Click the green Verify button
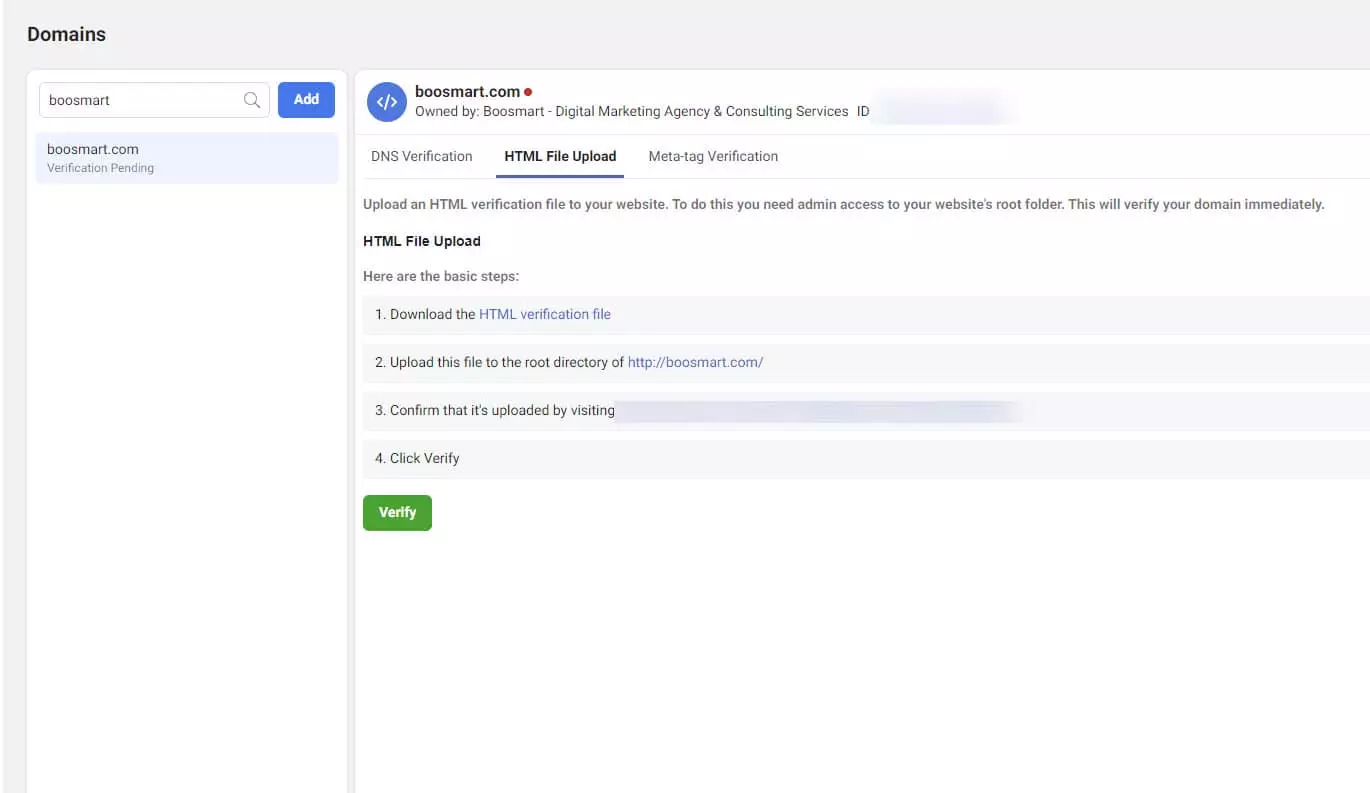The image size is (1370, 793). click(x=397, y=512)
